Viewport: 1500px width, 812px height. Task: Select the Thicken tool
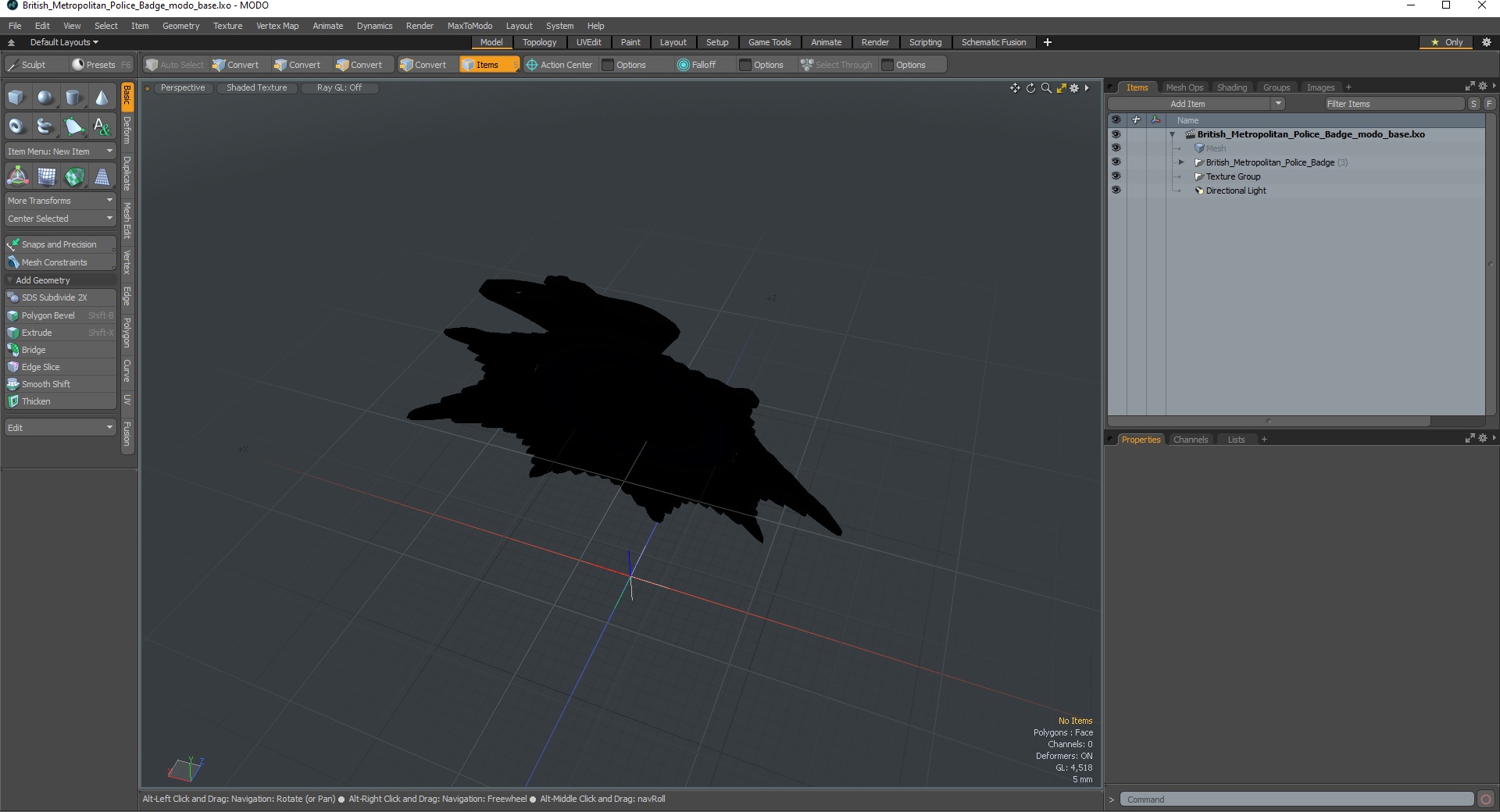point(61,401)
